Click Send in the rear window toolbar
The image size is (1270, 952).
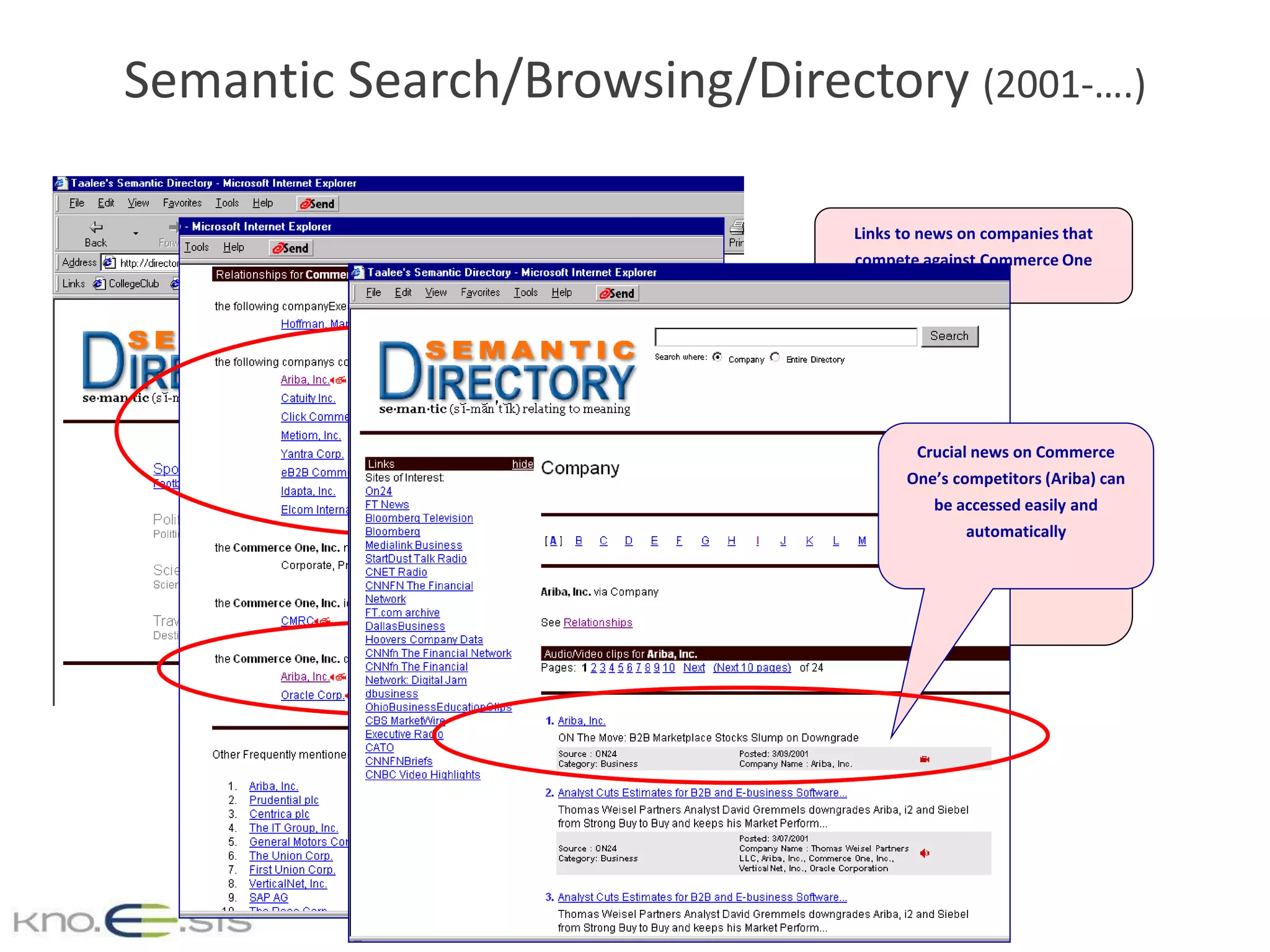click(318, 204)
